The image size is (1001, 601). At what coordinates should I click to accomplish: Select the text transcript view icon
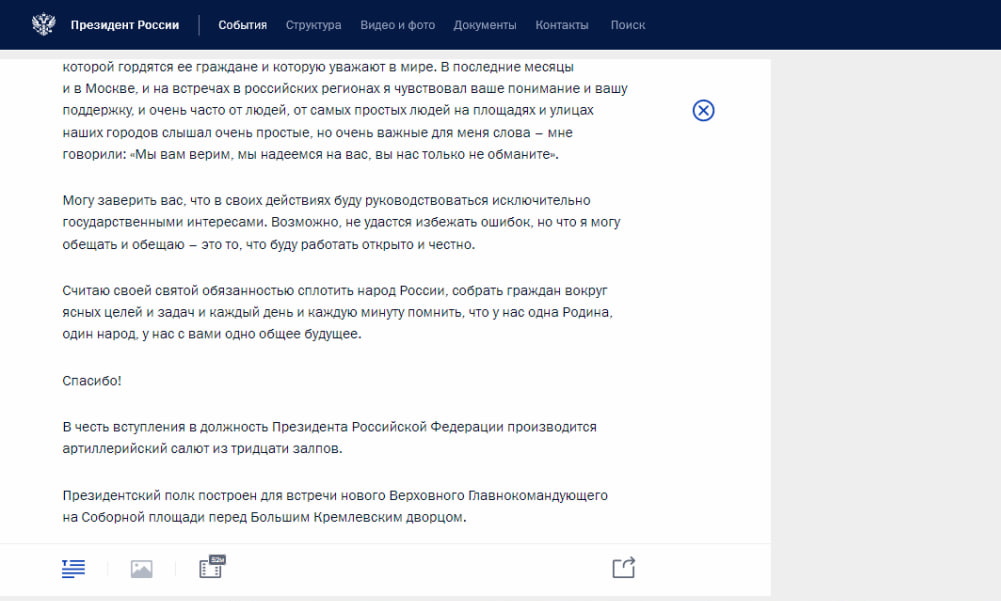[73, 569]
